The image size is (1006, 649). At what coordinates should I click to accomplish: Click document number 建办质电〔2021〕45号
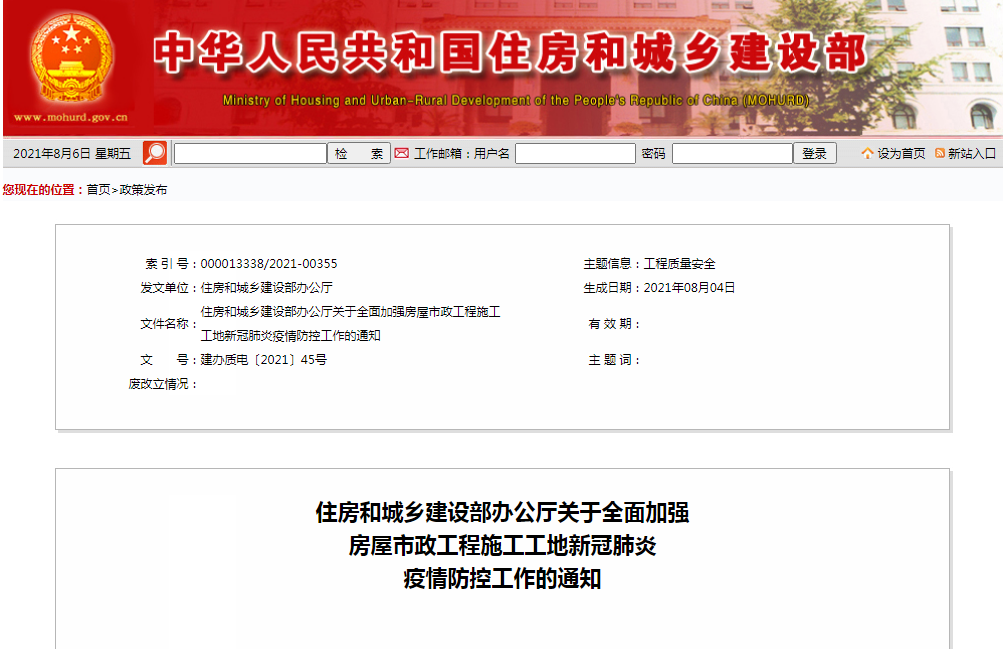[264, 360]
